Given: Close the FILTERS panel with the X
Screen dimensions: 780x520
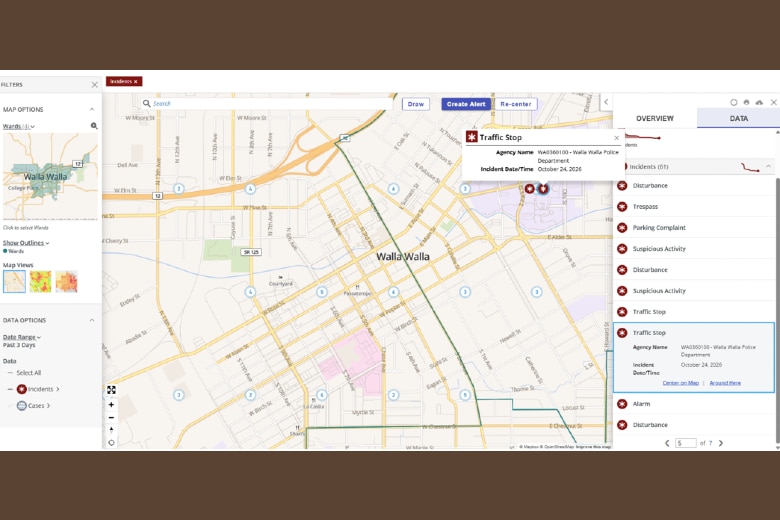Looking at the screenshot, I should pos(95,85).
